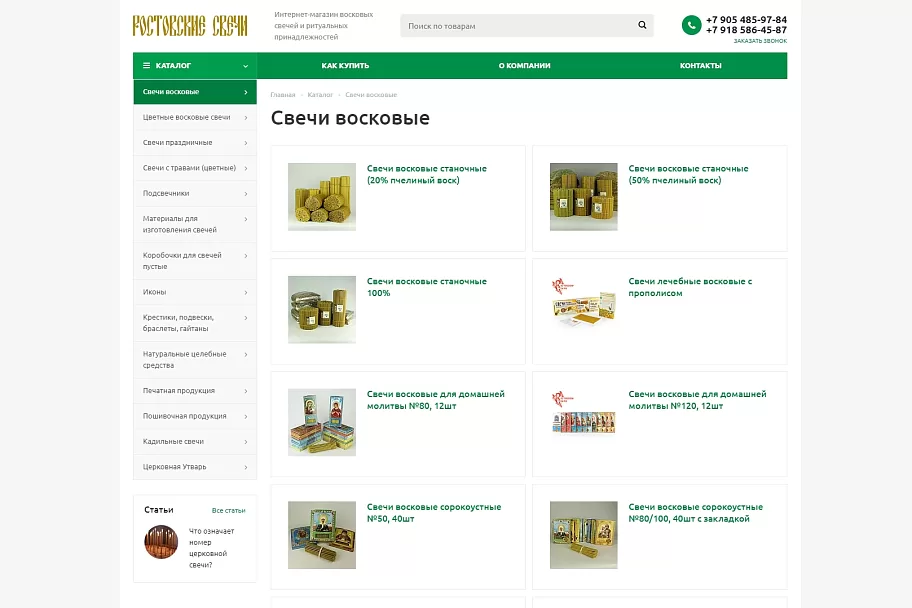This screenshot has width=912, height=608.
Task: Click the молитвы №80 product image
Action: pyautogui.click(x=322, y=422)
